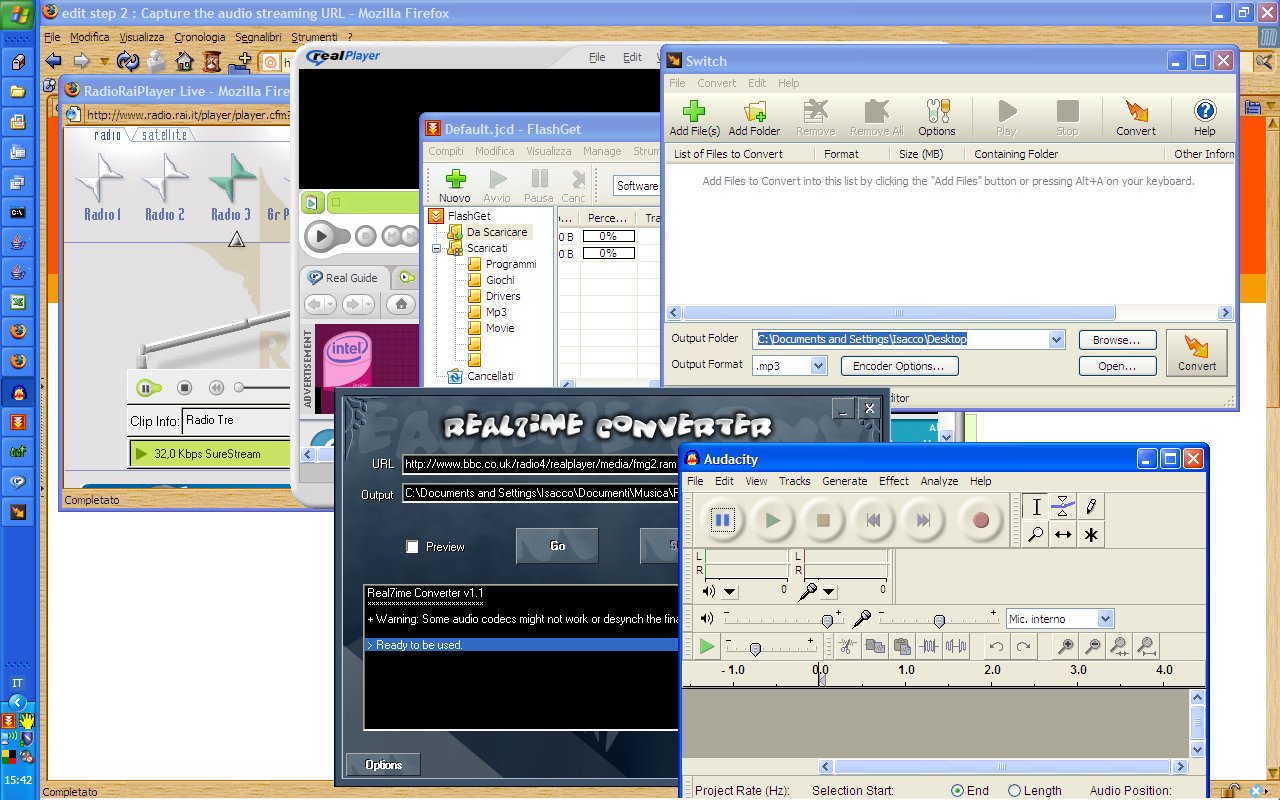
Task: Select the Audacity Multi-tool asterisk
Action: point(1091,535)
